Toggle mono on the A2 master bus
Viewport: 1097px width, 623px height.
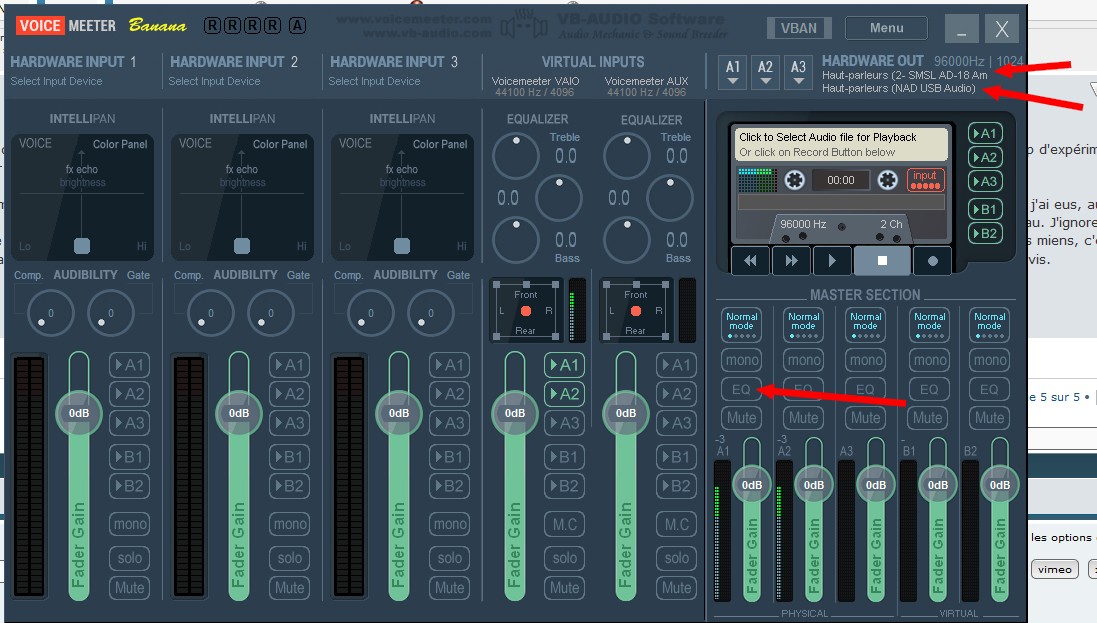coord(804,360)
